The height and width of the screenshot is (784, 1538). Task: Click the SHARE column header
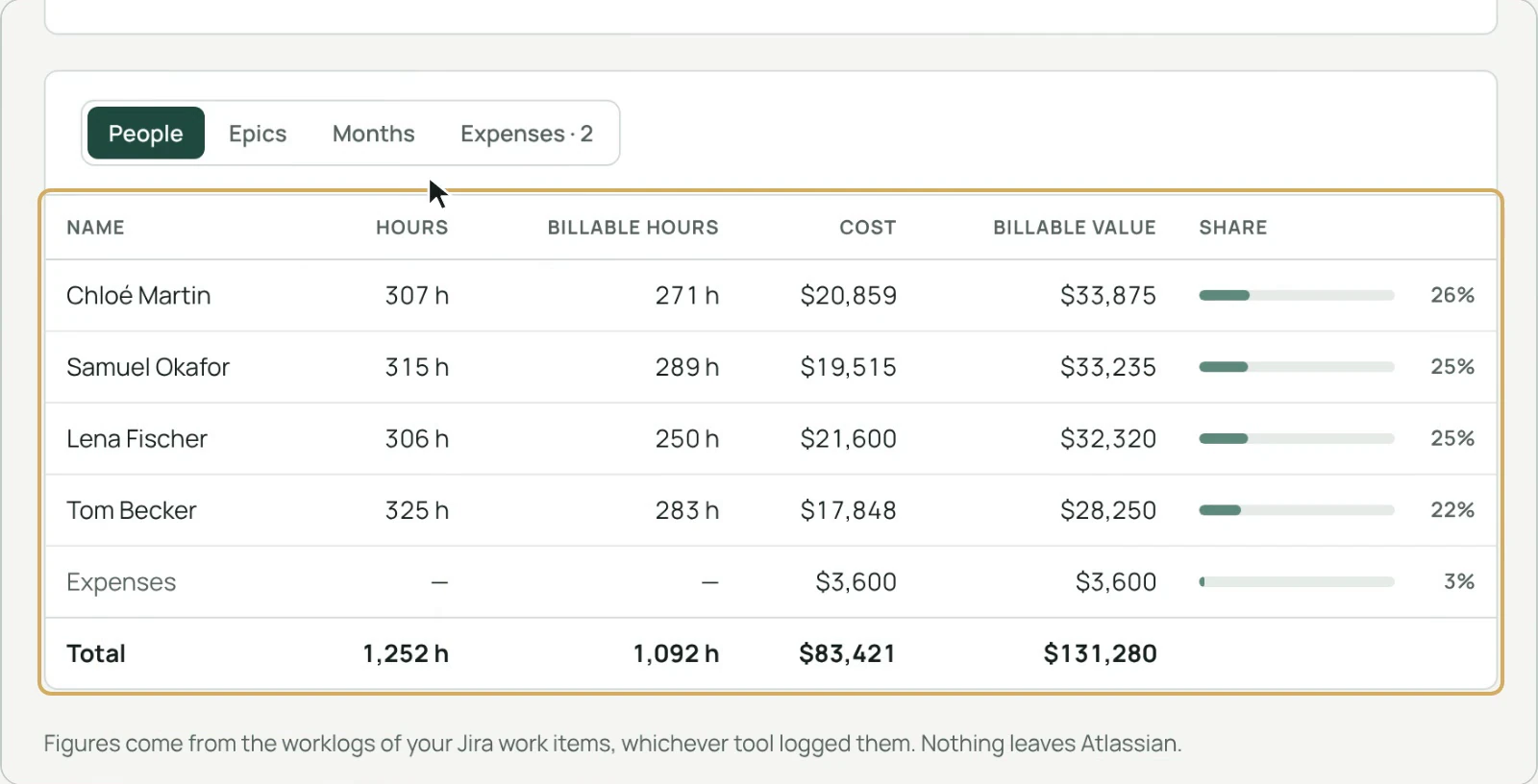(x=1233, y=228)
